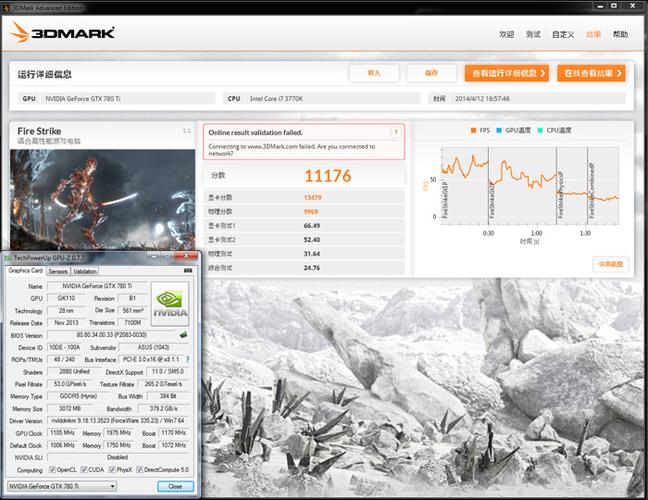Image resolution: width=648 pixels, height=500 pixels.
Task: Click the graphics test 1 value 66.49
Action: [312, 226]
